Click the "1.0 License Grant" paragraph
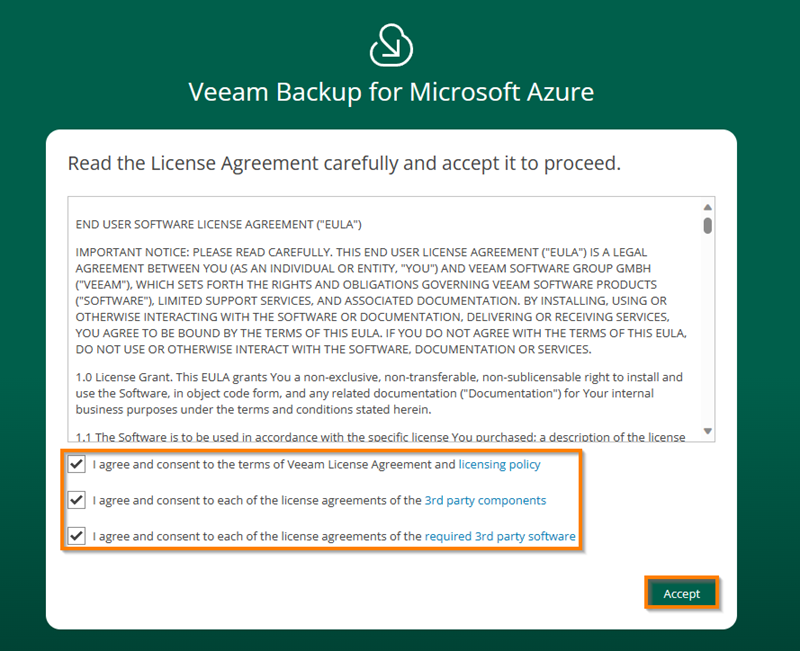Viewport: 800px width, 651px height. coord(380,393)
